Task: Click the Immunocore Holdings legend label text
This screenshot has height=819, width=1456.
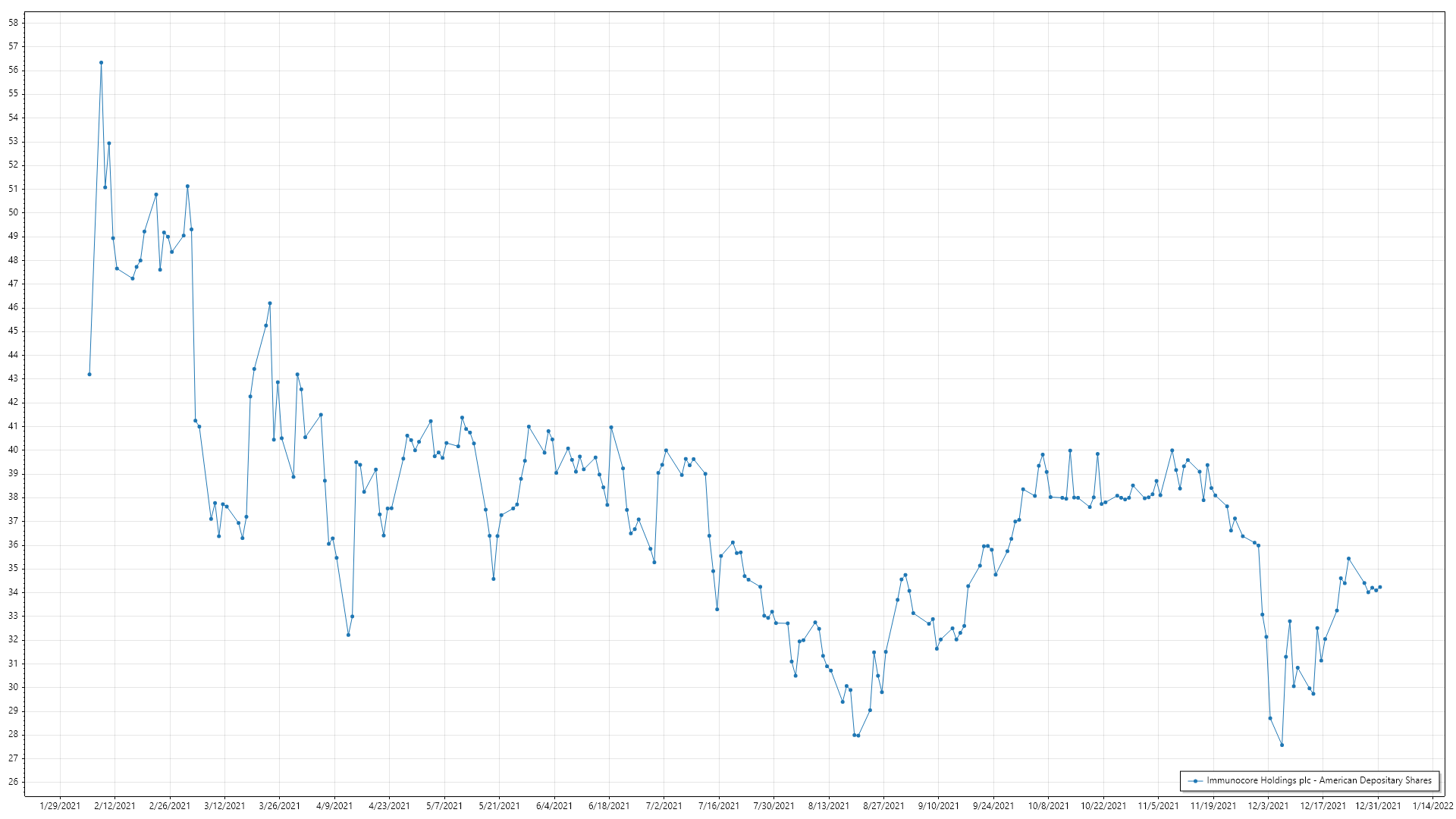Action: tap(1319, 780)
